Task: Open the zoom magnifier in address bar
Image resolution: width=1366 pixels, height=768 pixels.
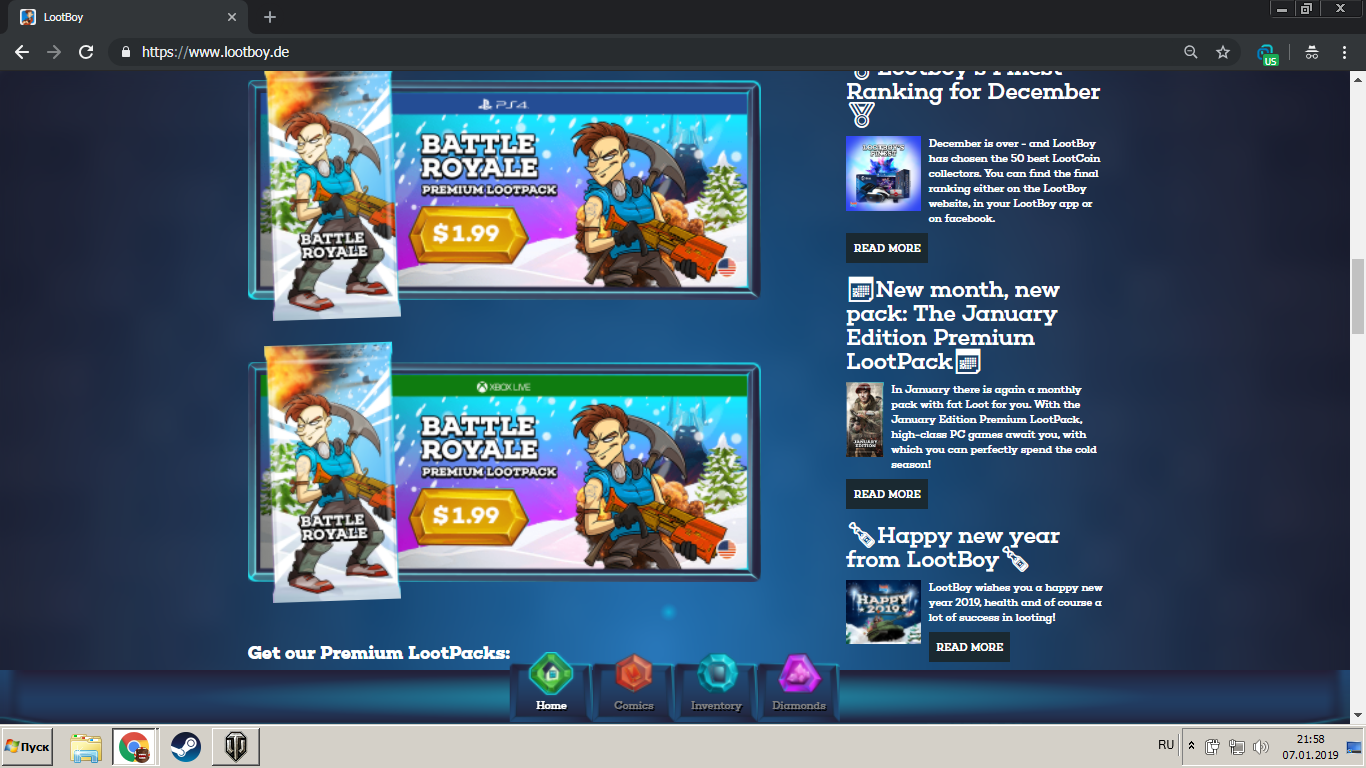Action: click(x=1190, y=52)
